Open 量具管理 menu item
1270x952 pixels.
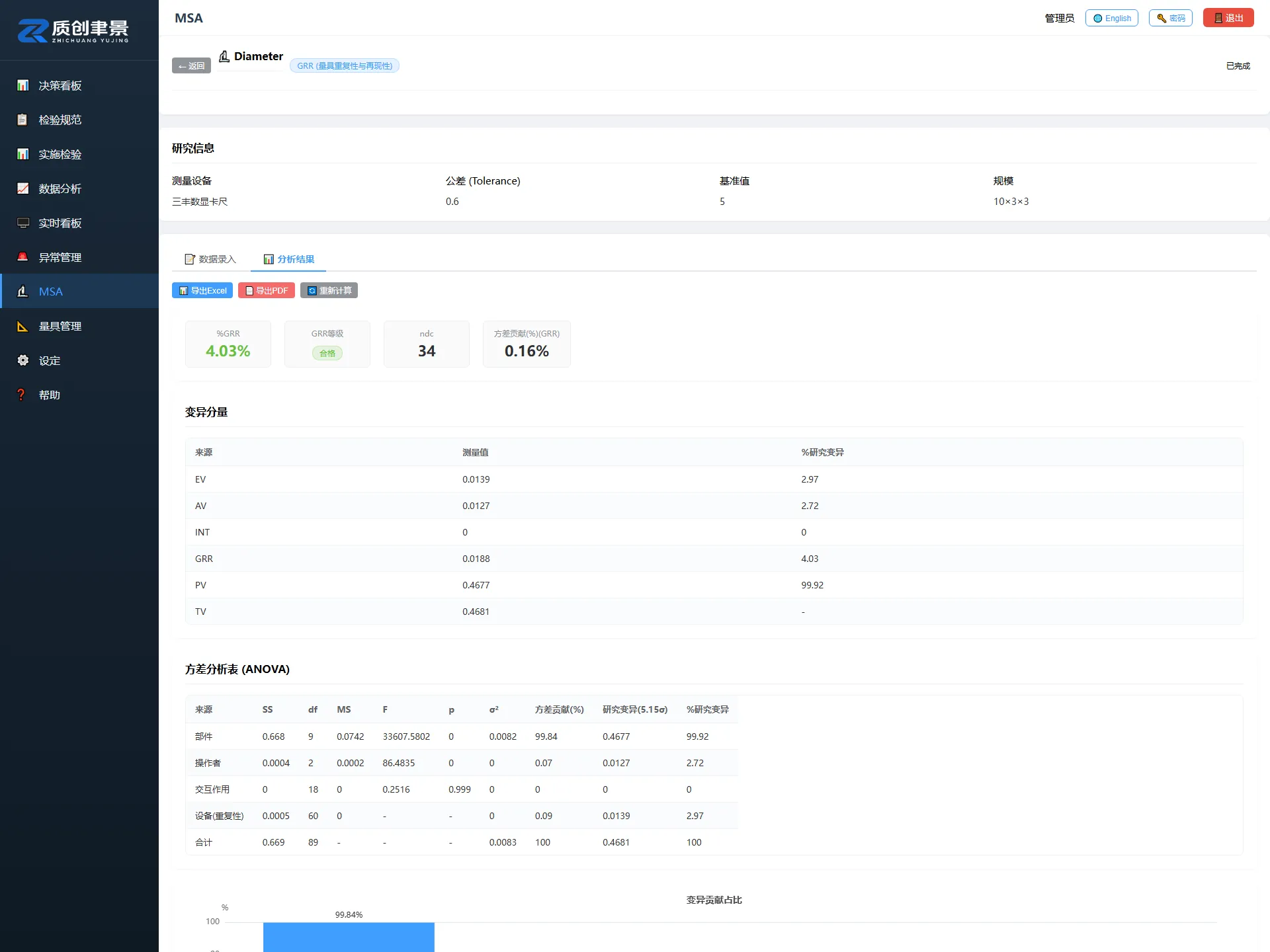click(79, 326)
